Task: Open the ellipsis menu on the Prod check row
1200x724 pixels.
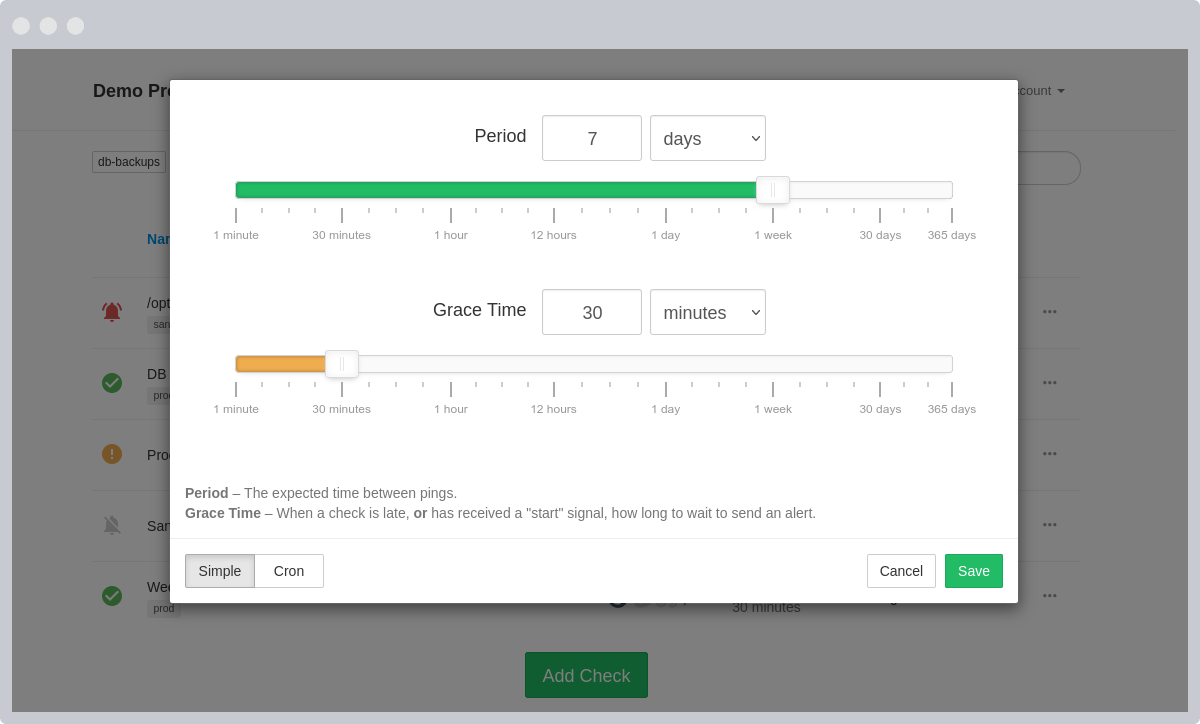Action: click(1049, 453)
